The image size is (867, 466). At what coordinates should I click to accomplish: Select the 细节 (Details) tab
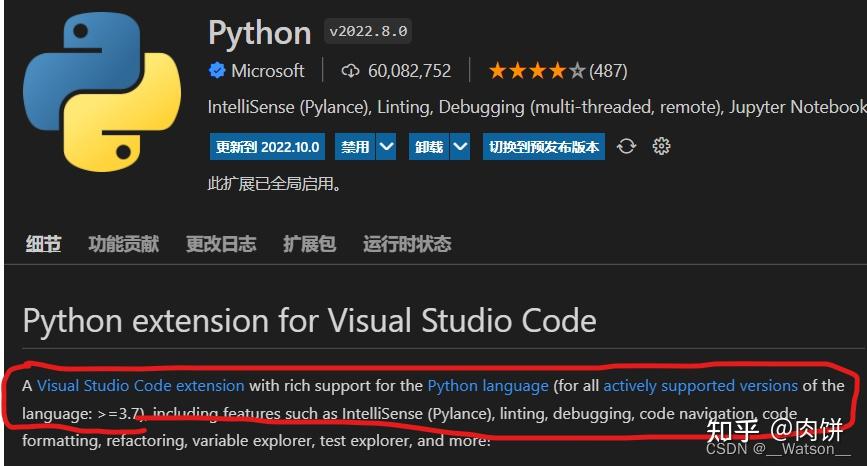43,244
